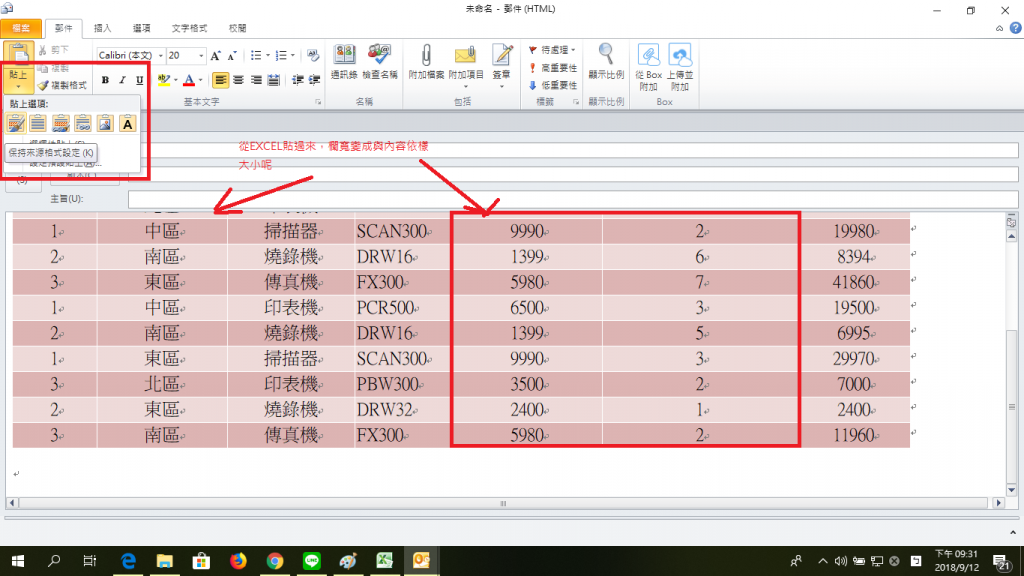This screenshot has height=576, width=1024.
Task: Click the vertical scrollbar down arrow
Action: pyautogui.click(x=1012, y=490)
